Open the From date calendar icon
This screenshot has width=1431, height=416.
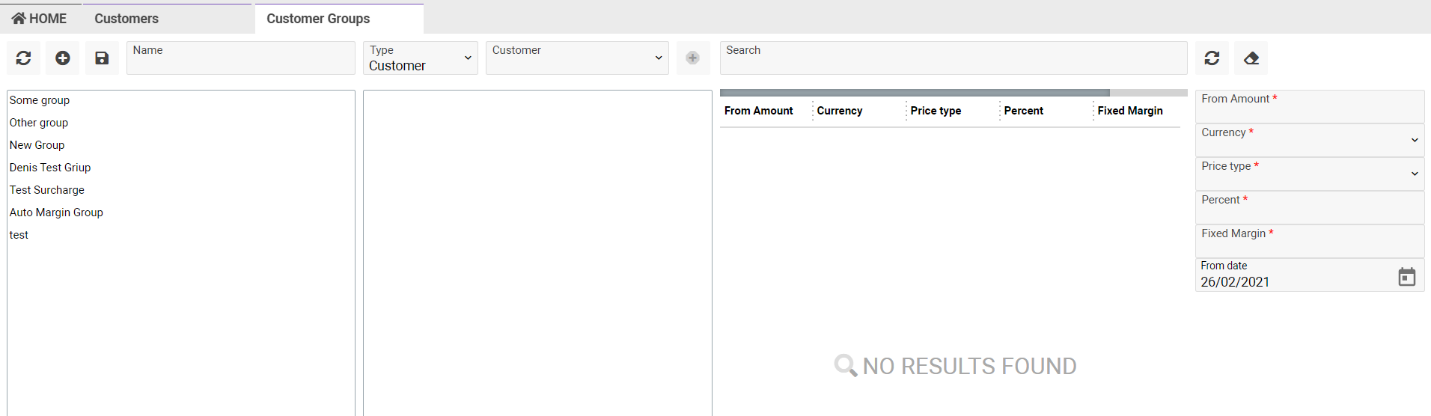coord(1406,277)
